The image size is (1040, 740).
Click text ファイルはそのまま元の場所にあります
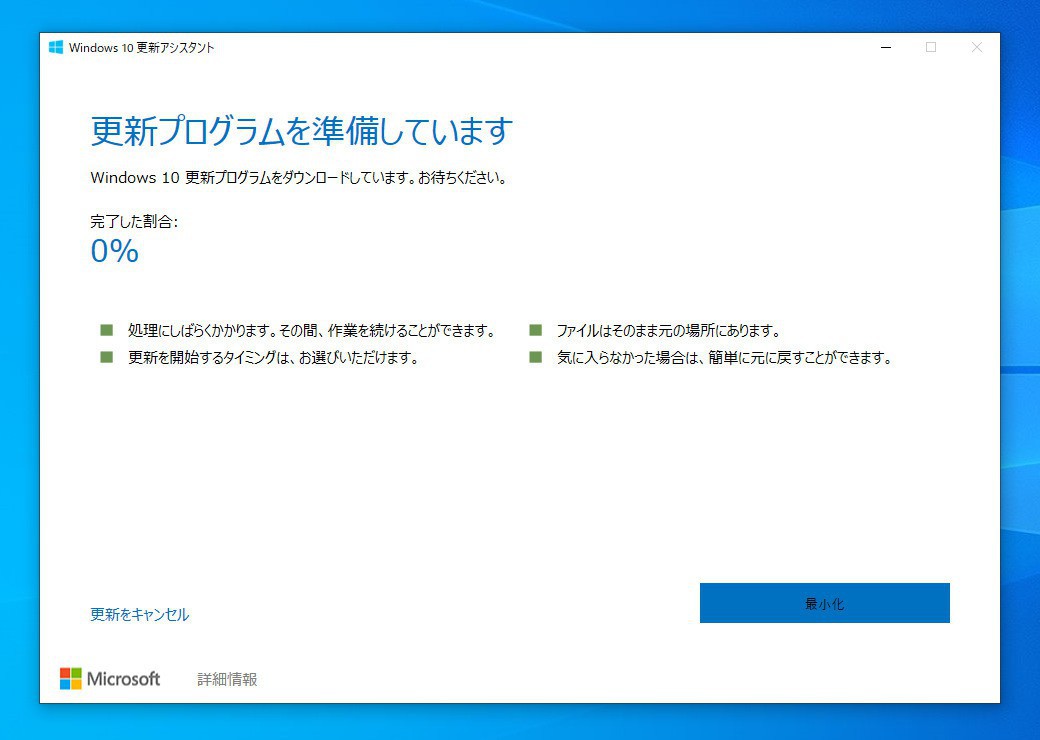coord(668,330)
